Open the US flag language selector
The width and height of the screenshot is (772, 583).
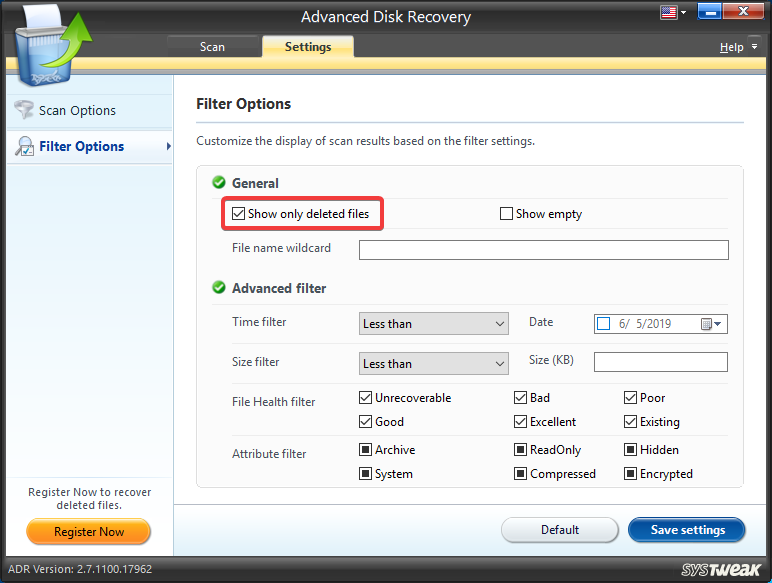[x=668, y=12]
